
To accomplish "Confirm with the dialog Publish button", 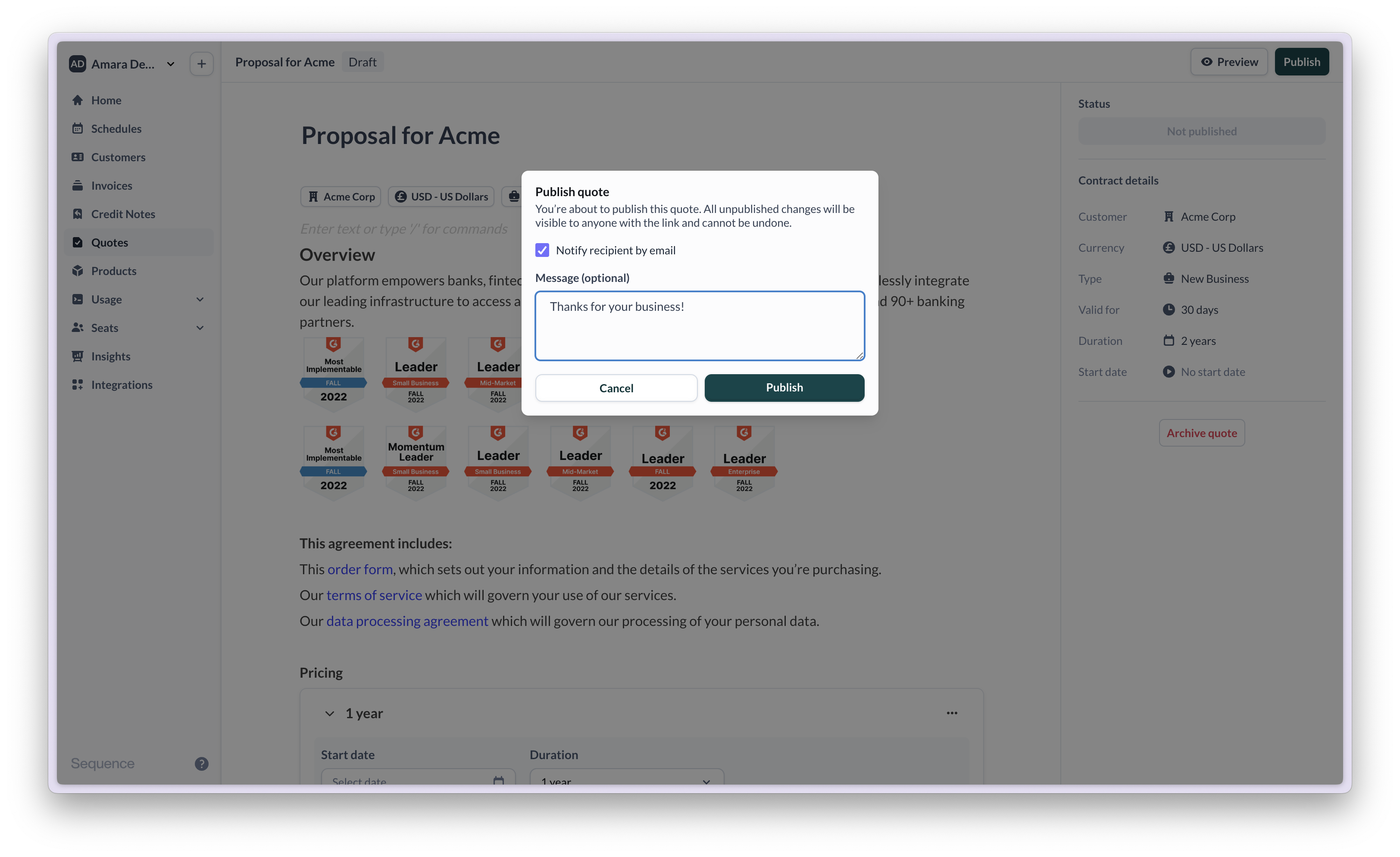I will (x=784, y=388).
